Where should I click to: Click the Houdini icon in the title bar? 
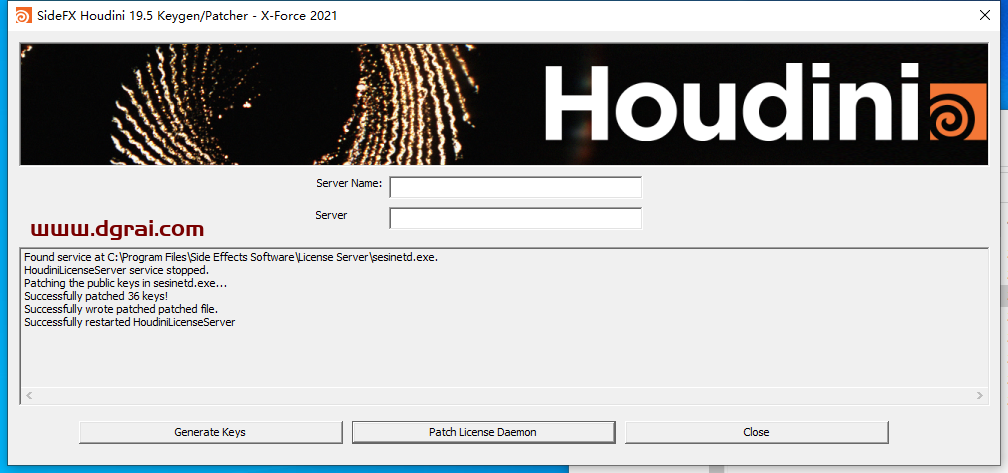[x=23, y=16]
